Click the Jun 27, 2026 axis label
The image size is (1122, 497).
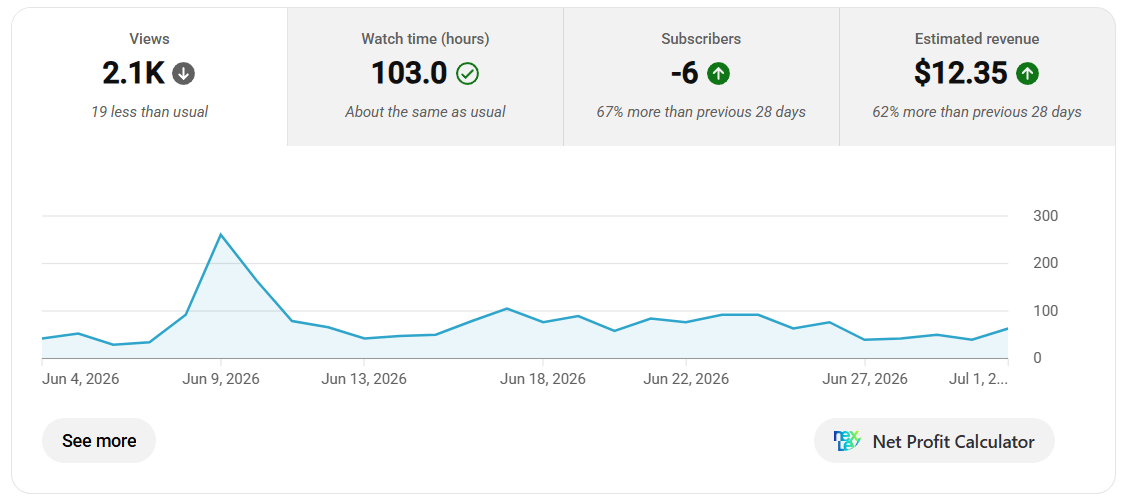pyautogui.click(x=865, y=378)
